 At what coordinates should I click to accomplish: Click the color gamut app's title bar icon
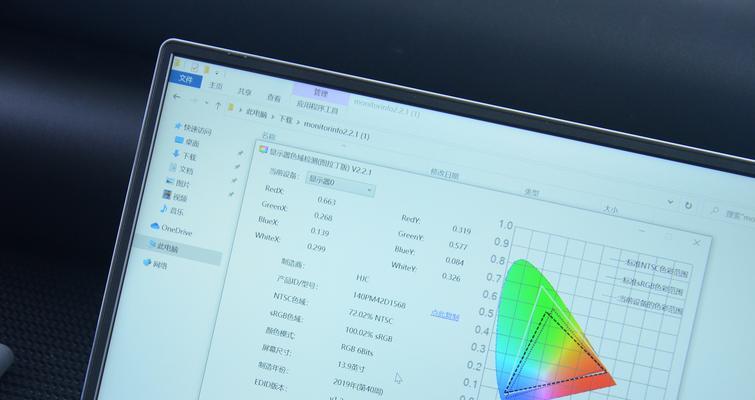(x=263, y=149)
